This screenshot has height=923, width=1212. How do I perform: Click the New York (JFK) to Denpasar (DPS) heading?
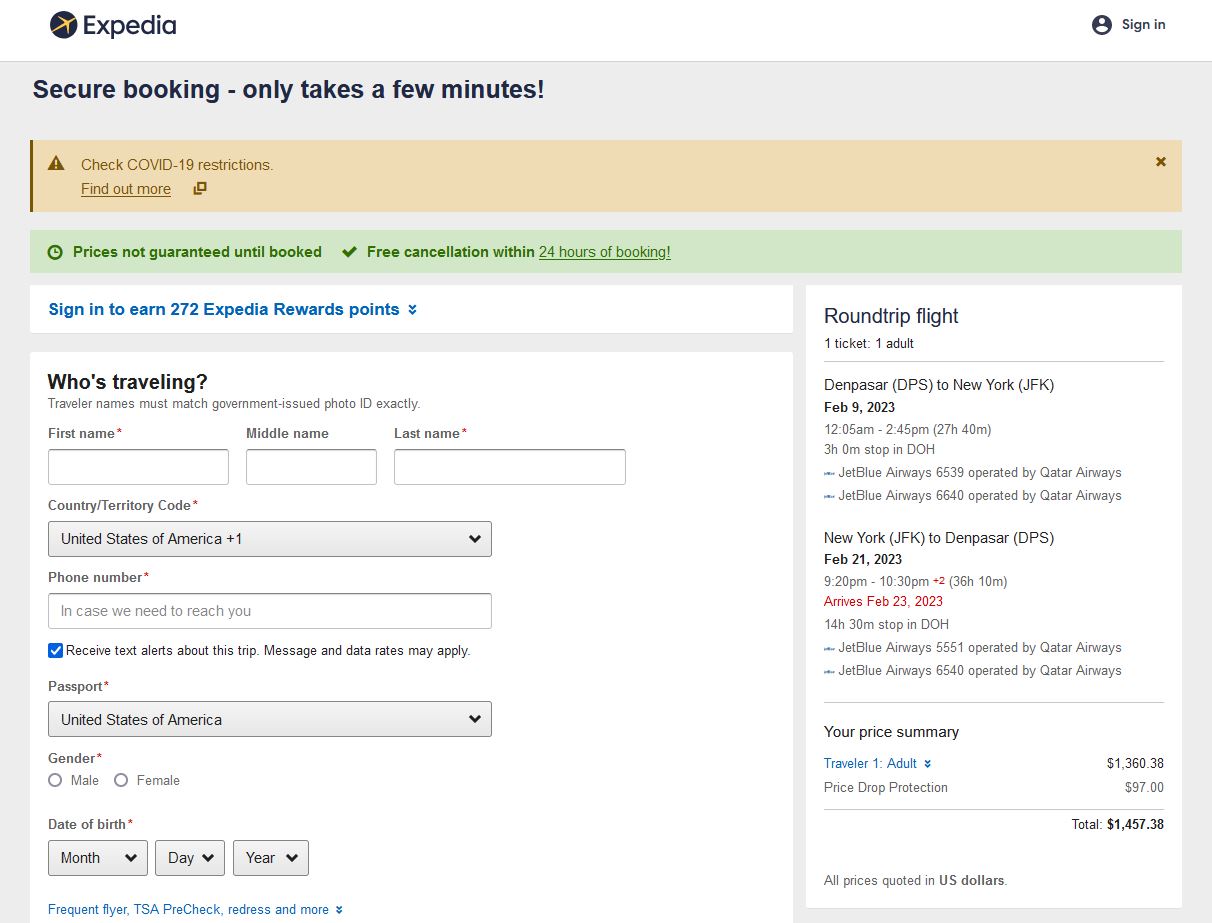point(939,538)
